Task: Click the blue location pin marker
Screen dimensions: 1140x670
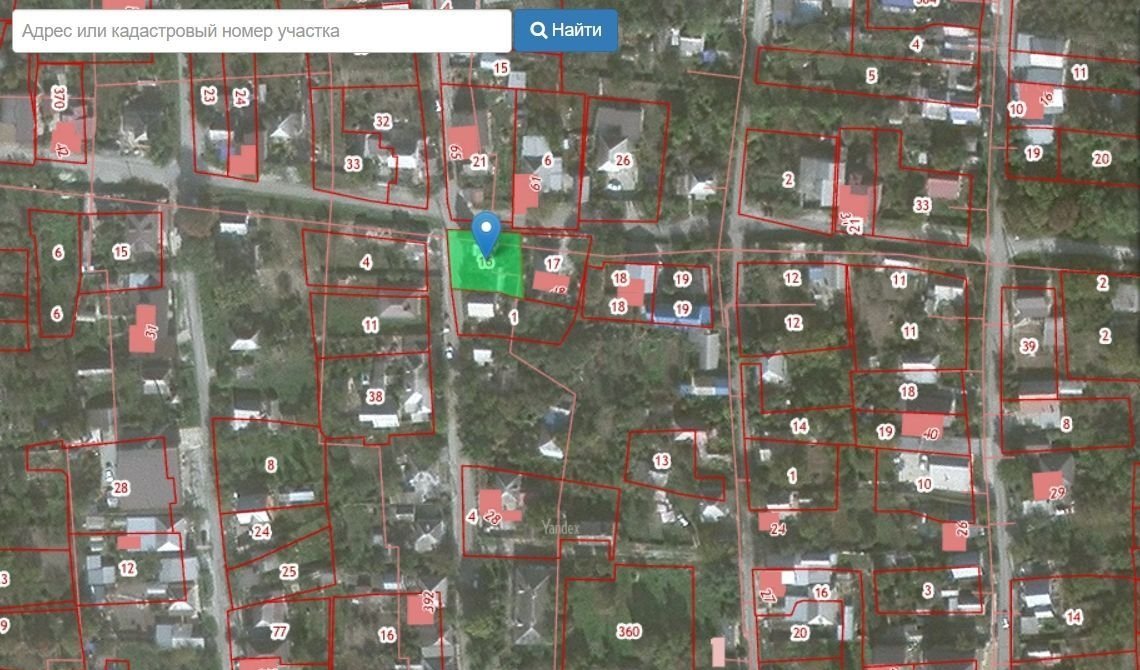Action: click(x=486, y=232)
